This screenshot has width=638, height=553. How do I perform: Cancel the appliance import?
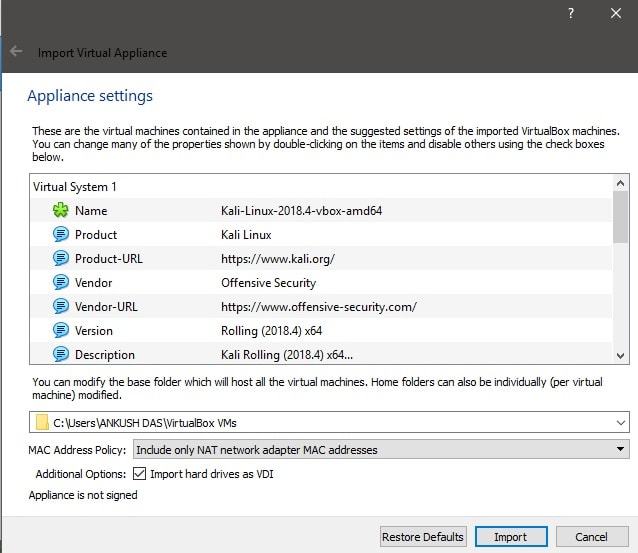(x=591, y=537)
